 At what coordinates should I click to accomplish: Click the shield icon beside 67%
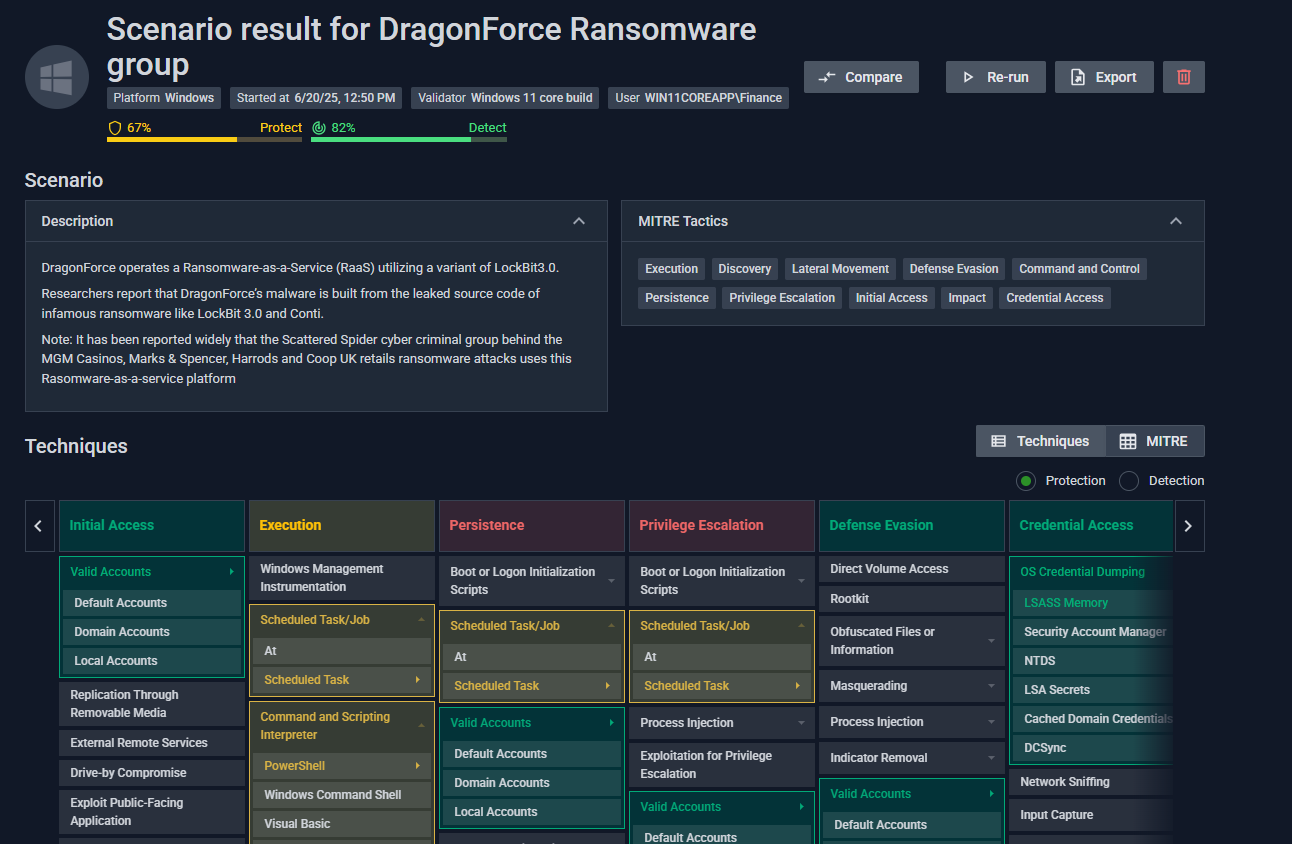(115, 128)
